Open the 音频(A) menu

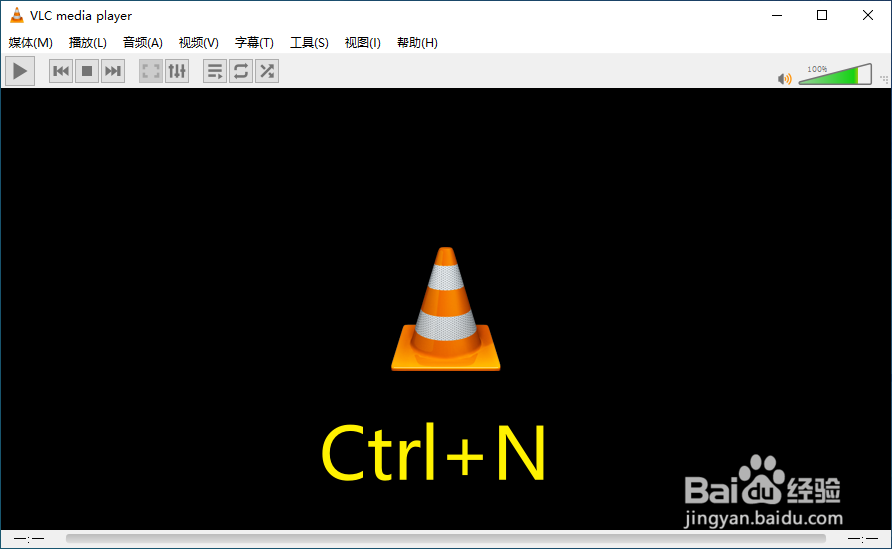tap(143, 43)
